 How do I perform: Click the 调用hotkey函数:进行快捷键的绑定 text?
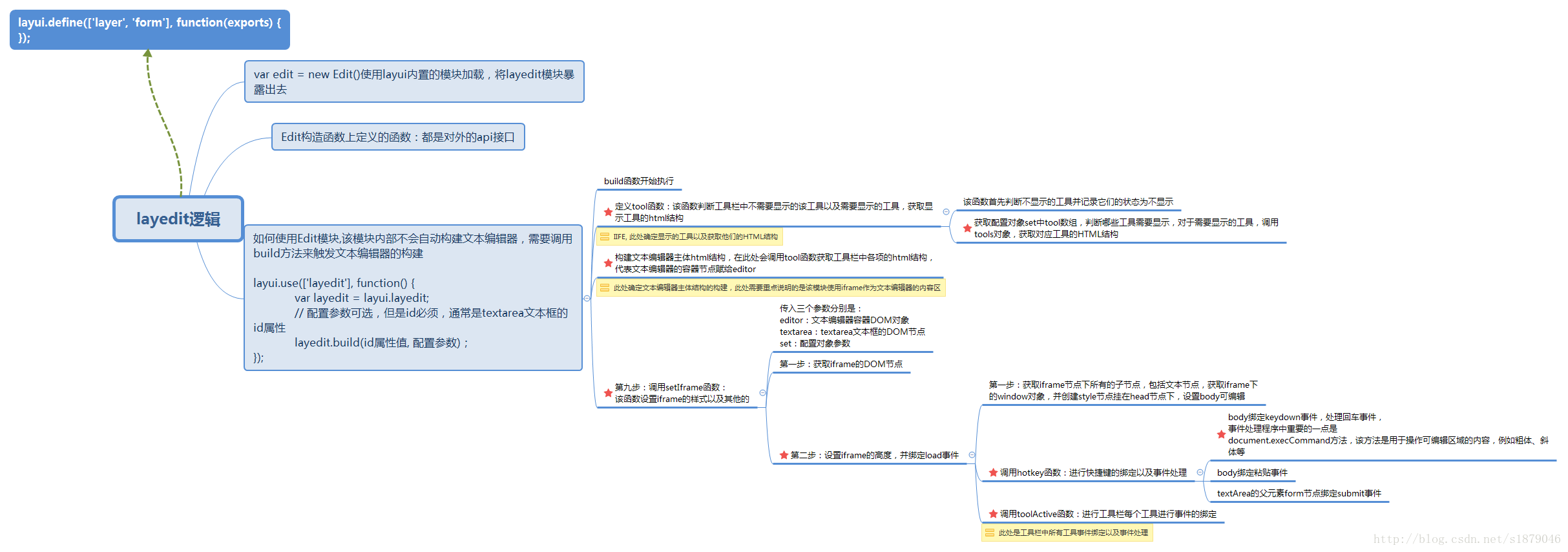click(x=1093, y=472)
